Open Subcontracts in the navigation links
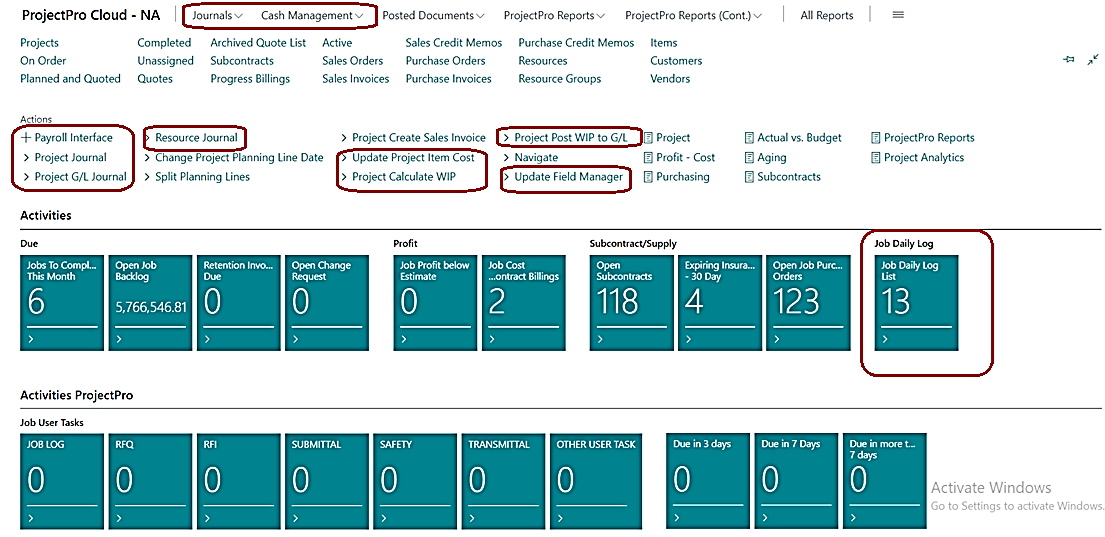The height and width of the screenshot is (537, 1105). [x=242, y=61]
